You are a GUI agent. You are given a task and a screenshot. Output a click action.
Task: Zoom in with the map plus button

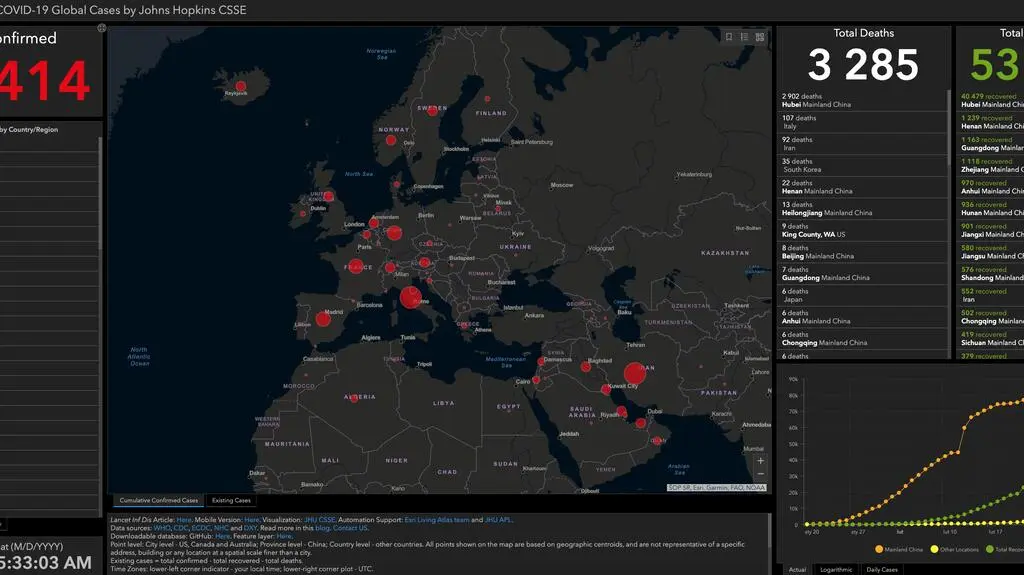(760, 461)
